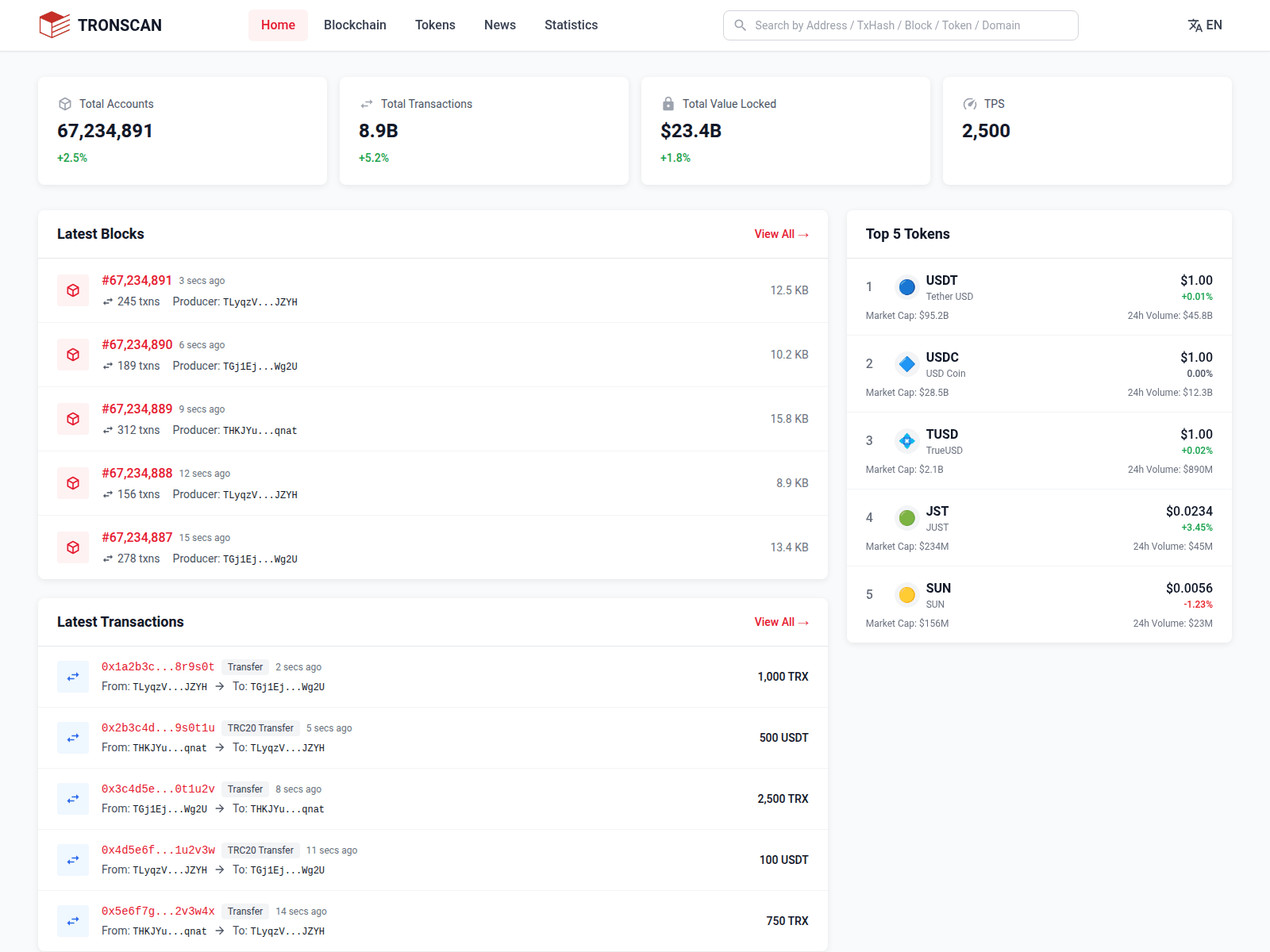Click the txns arrows icon beside 245 txns
Screen dimensions: 1270x952
[x=107, y=301]
